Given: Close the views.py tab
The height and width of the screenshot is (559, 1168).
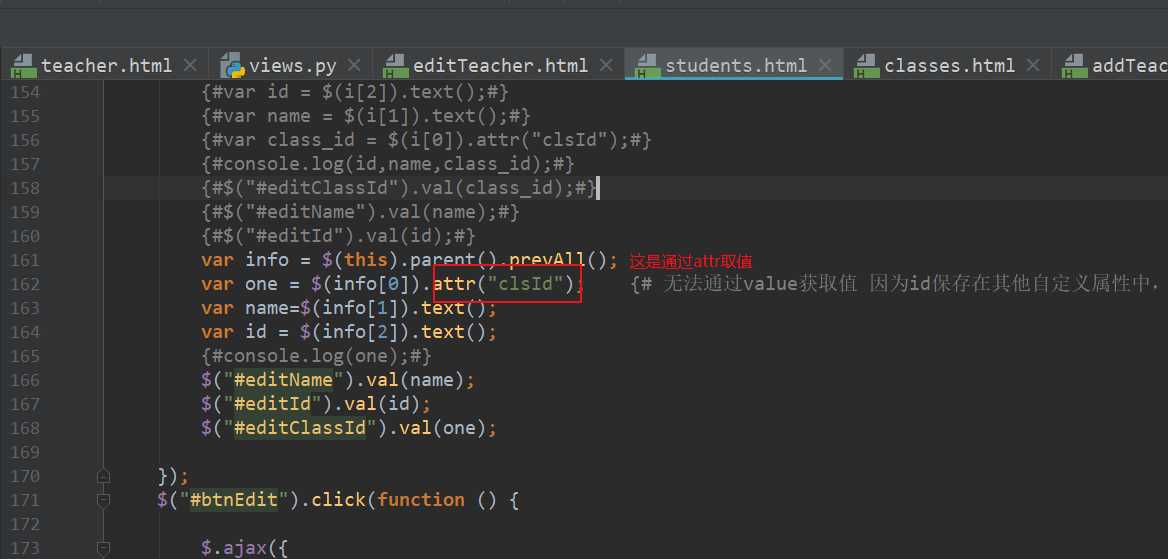Looking at the screenshot, I should [x=355, y=66].
